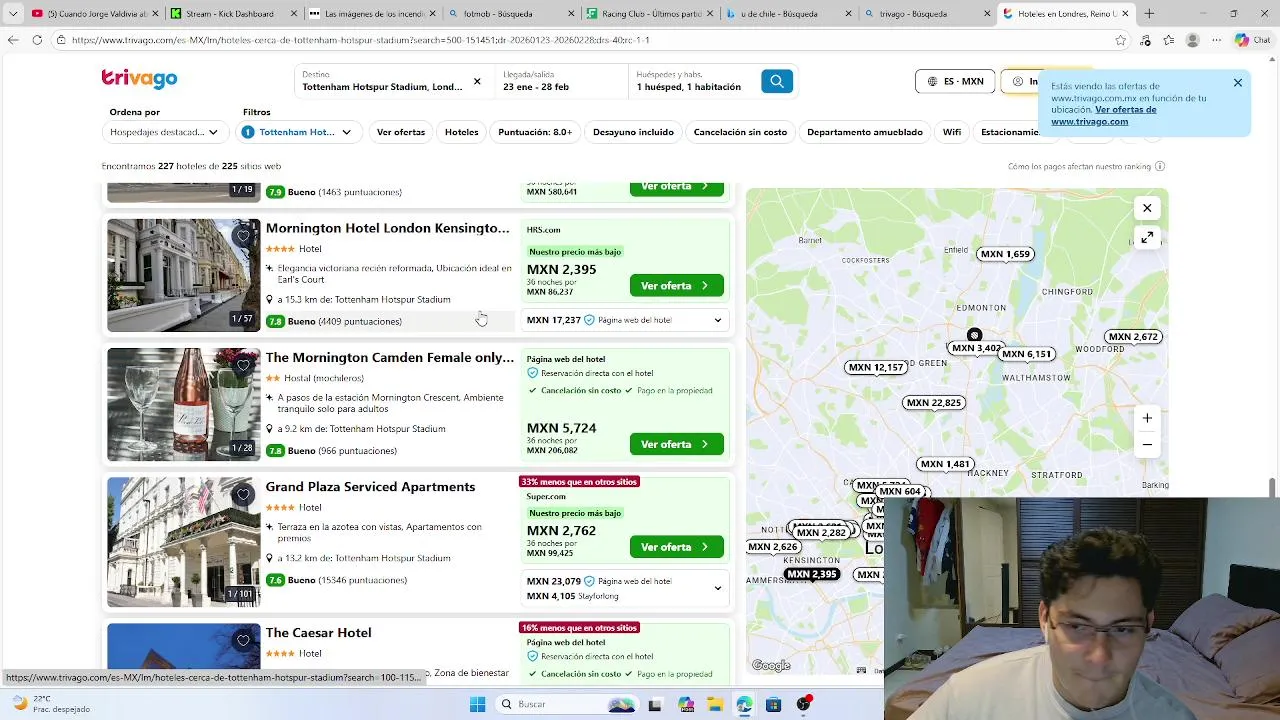This screenshot has width=1280, height=720.
Task: Click Ver oferta for MXN 2,395 HRS.com deal
Action: point(676,286)
